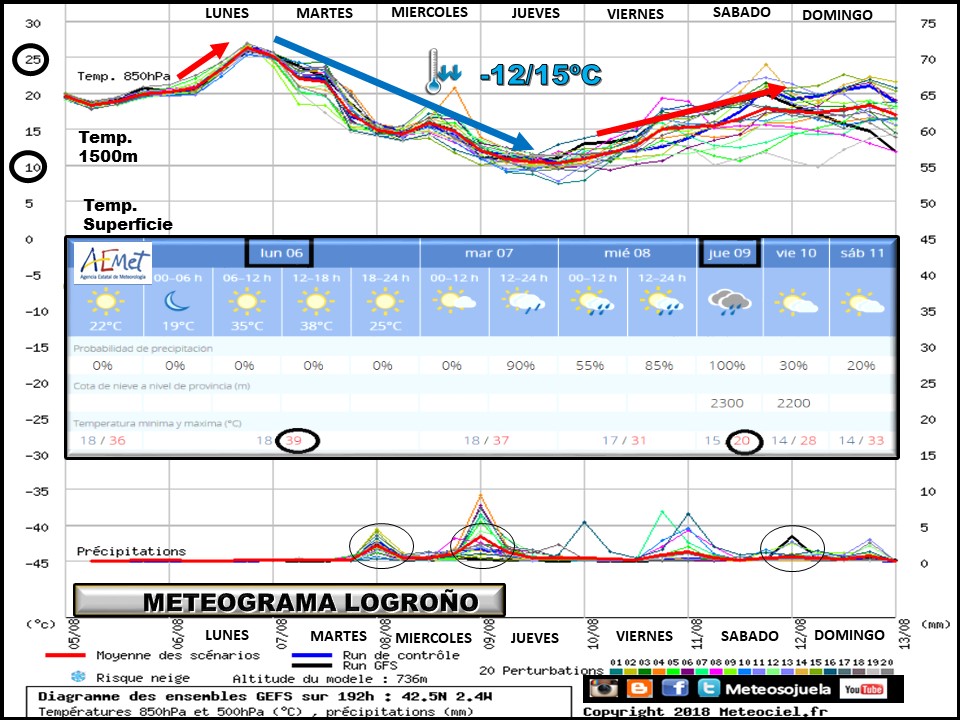
Task: Click the 30% precipitation probability
Action: [793, 366]
